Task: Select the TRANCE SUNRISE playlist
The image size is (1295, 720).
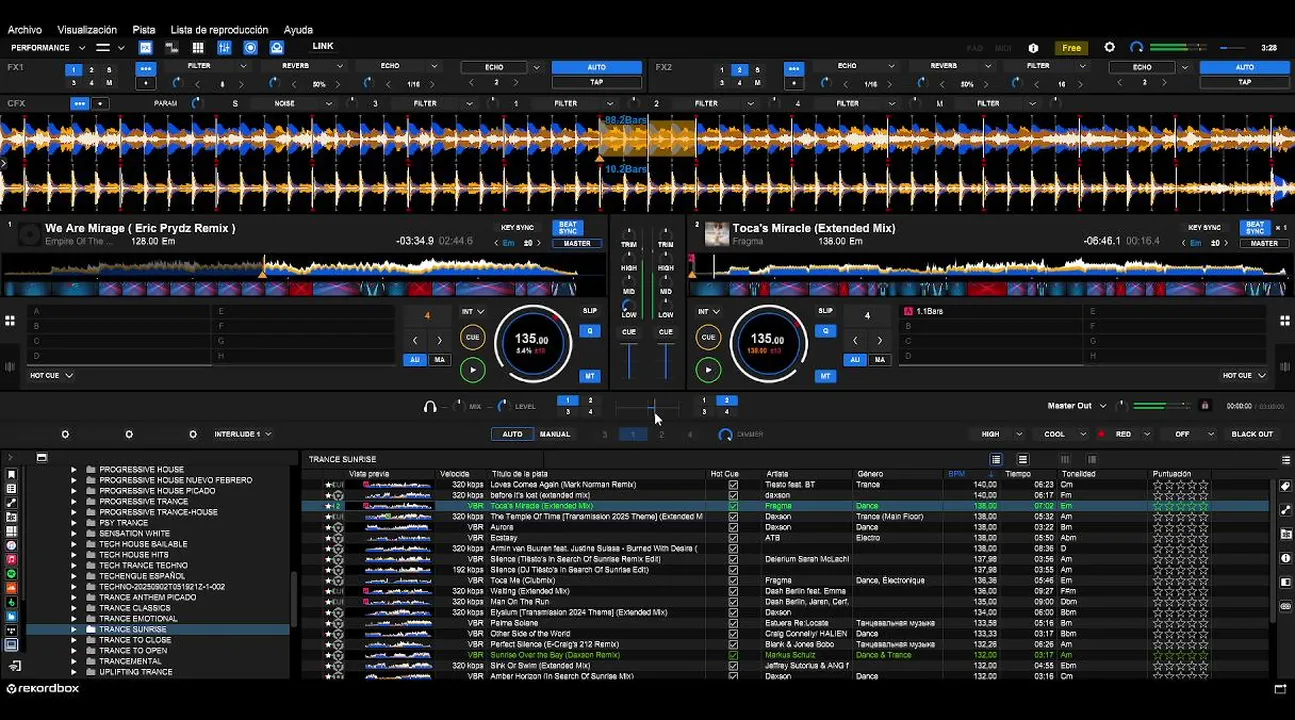Action: pos(133,630)
